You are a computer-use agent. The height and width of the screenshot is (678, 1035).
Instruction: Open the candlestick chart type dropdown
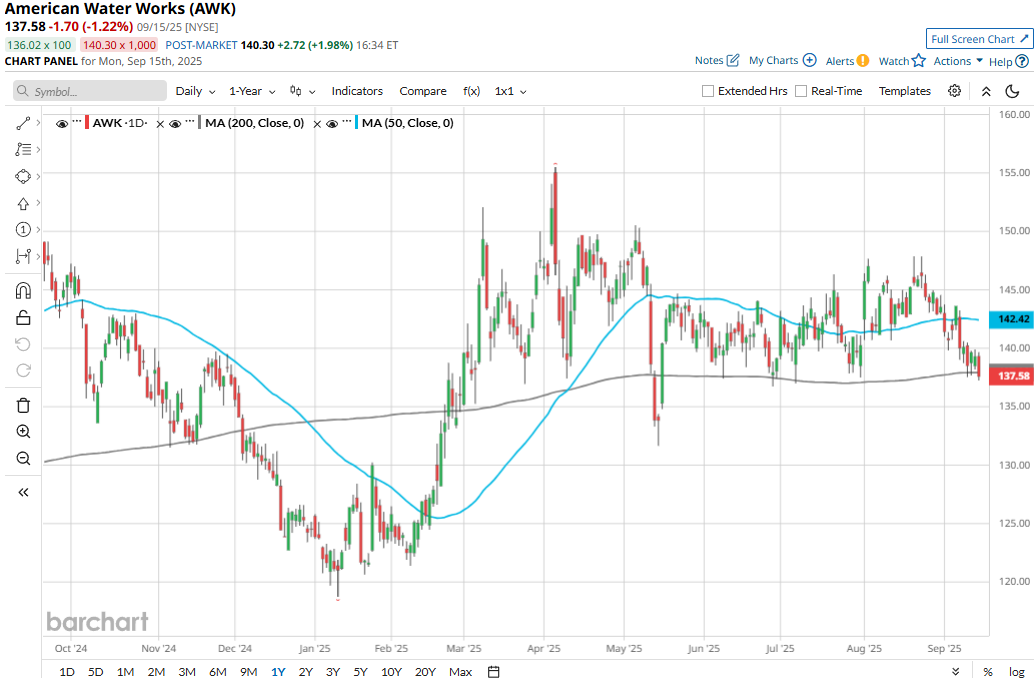[x=302, y=91]
